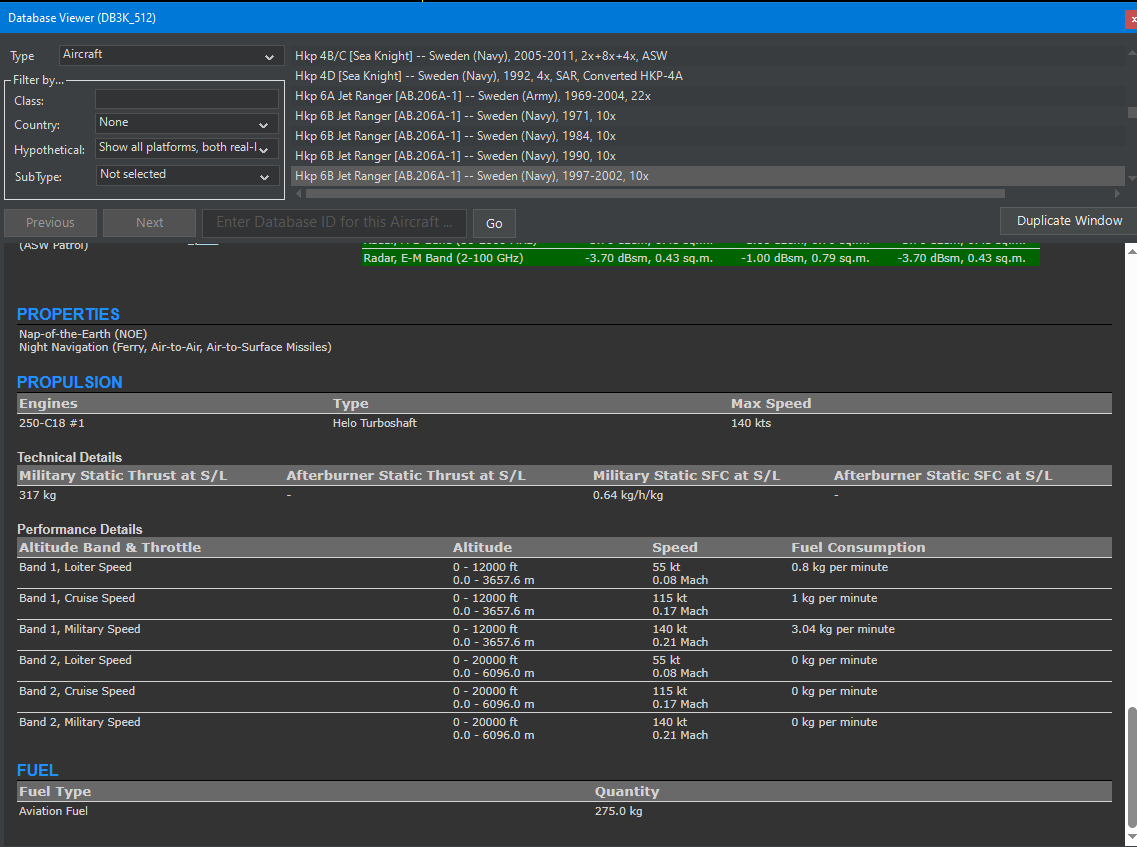Select Hkp 6B Jet Ranger 1997-2002 entry
Image resolution: width=1137 pixels, height=847 pixels.
708,175
